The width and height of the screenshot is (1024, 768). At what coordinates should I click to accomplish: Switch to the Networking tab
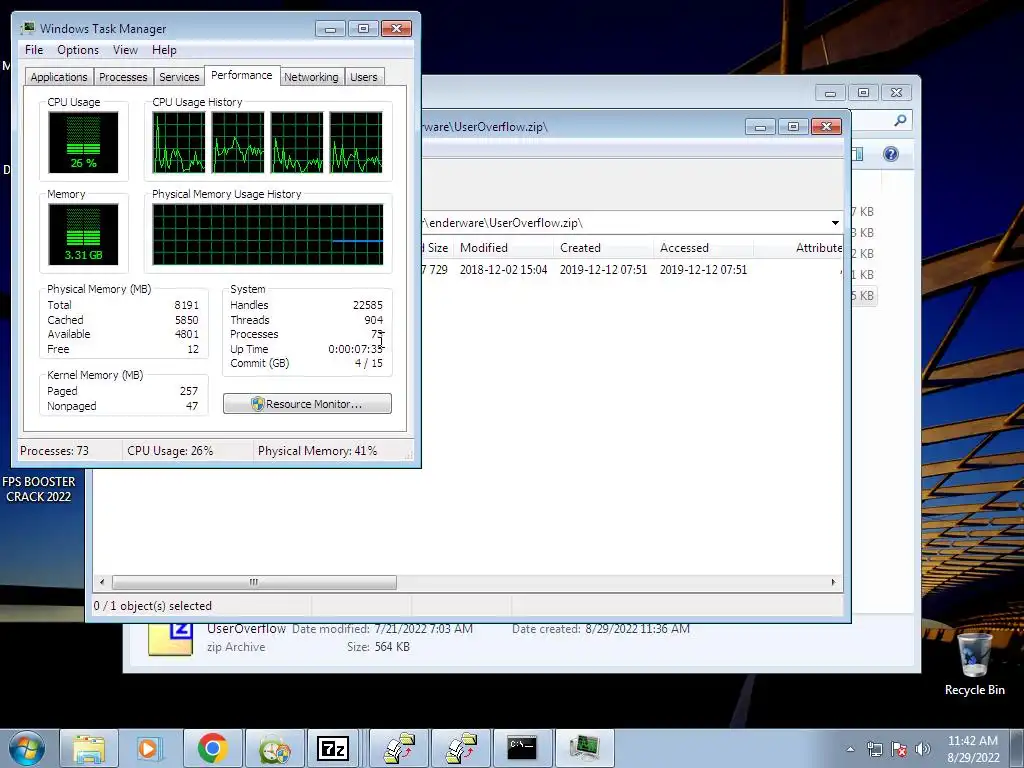[311, 77]
